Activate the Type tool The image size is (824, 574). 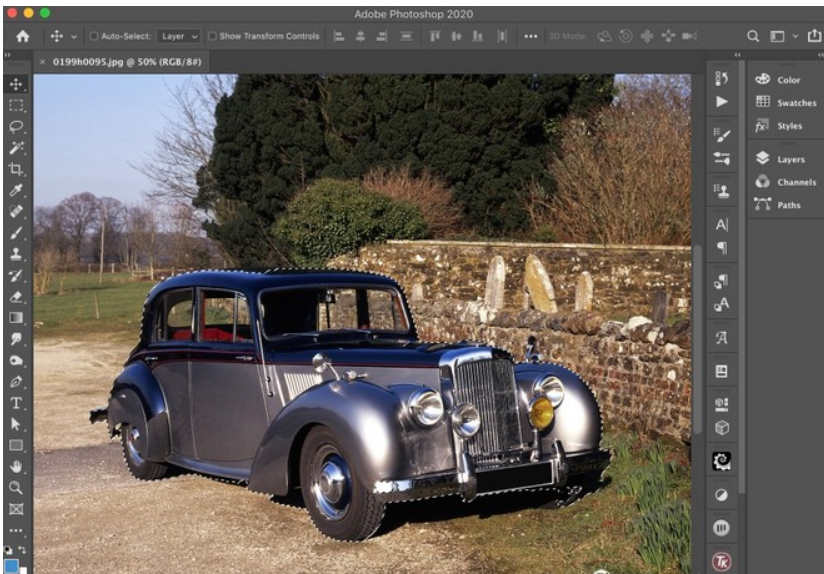click(16, 403)
